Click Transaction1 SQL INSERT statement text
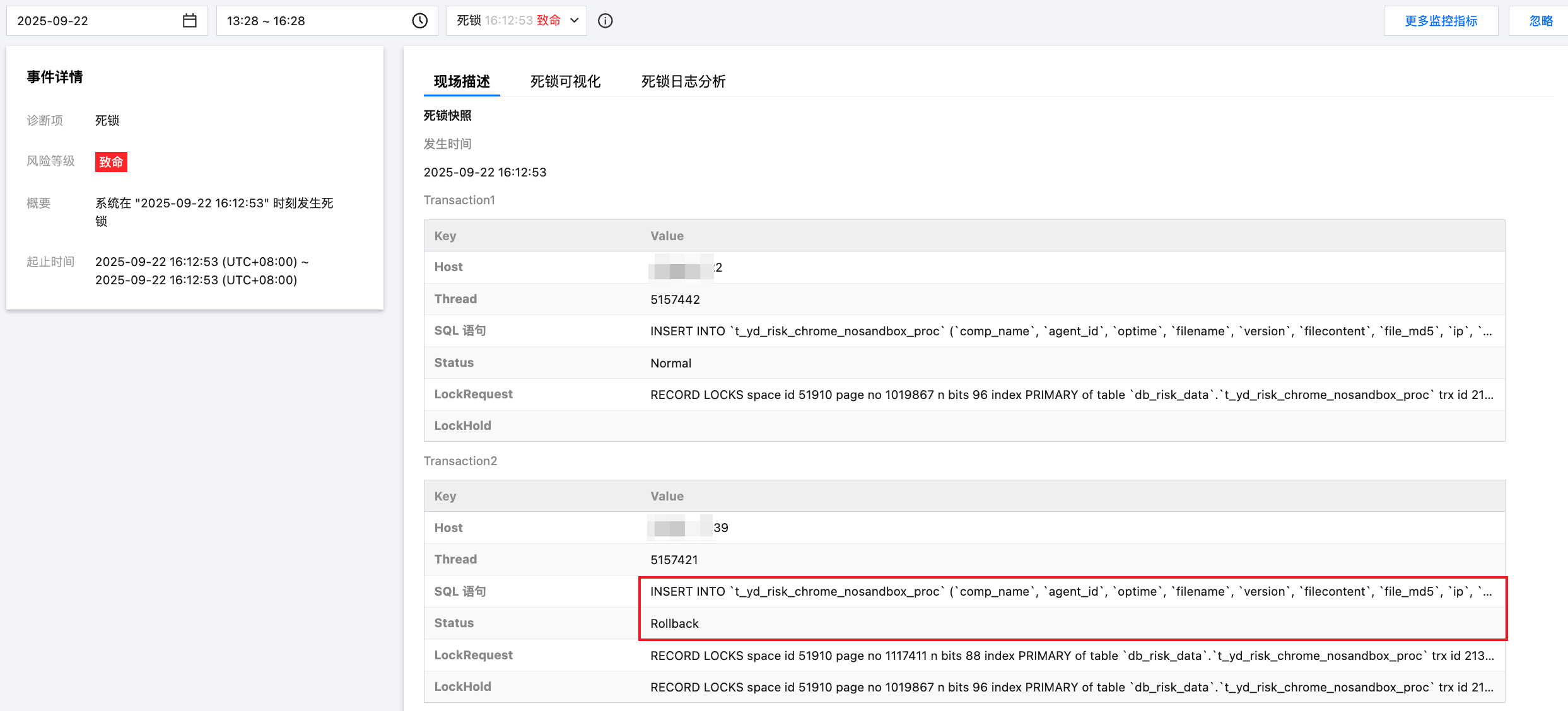The width and height of the screenshot is (1568, 711). [1070, 331]
